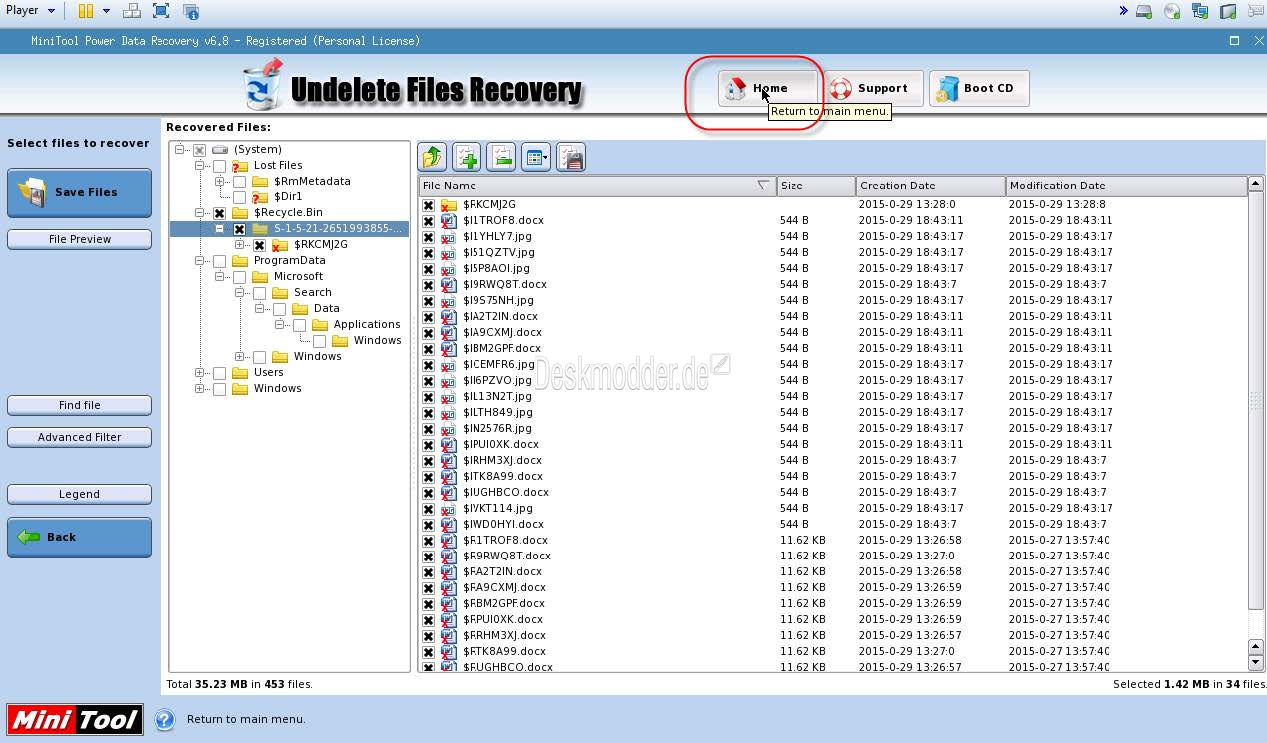
Task: Toggle the (System) root checkbox
Action: tap(199, 150)
